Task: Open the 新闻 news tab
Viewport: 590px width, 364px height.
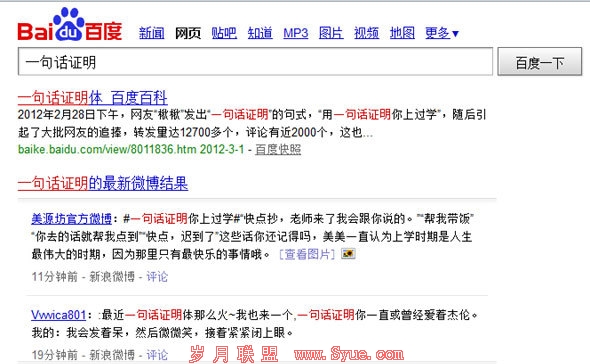Action: click(x=152, y=33)
